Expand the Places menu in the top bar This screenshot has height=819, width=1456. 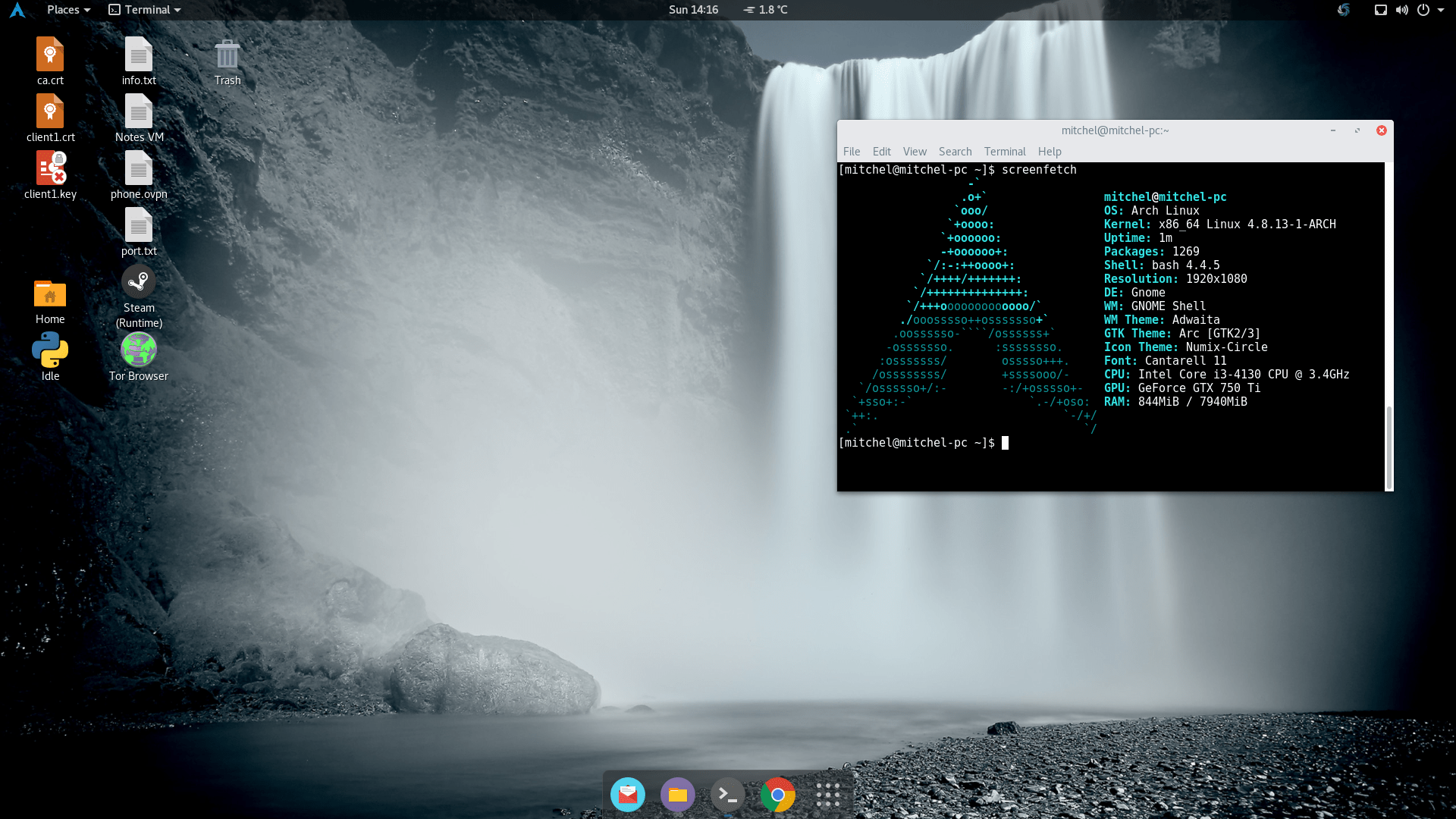click(x=67, y=10)
